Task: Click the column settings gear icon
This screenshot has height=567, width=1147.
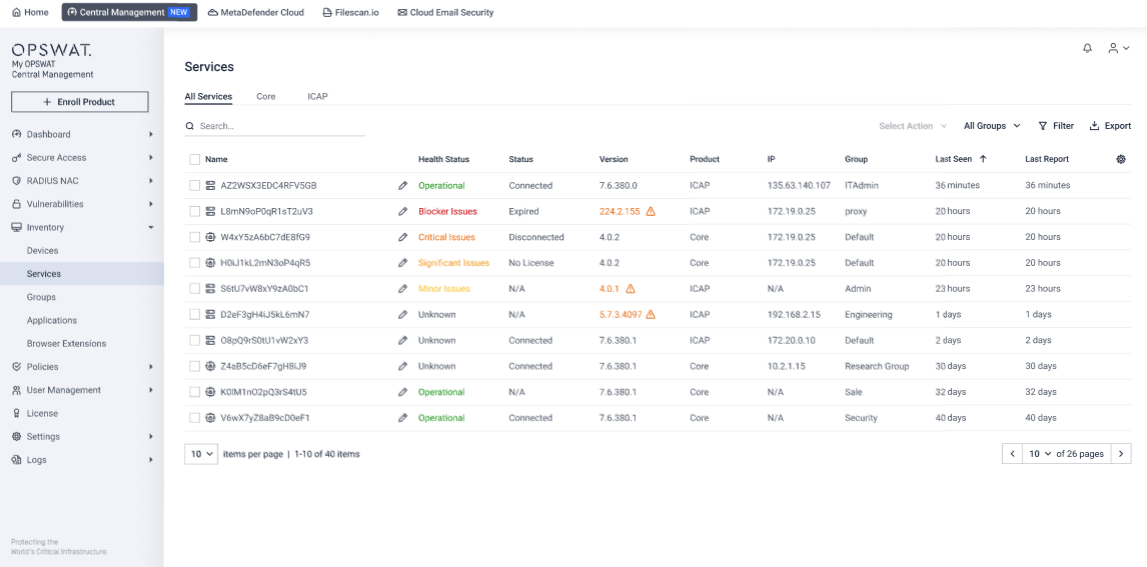Action: (x=1120, y=159)
